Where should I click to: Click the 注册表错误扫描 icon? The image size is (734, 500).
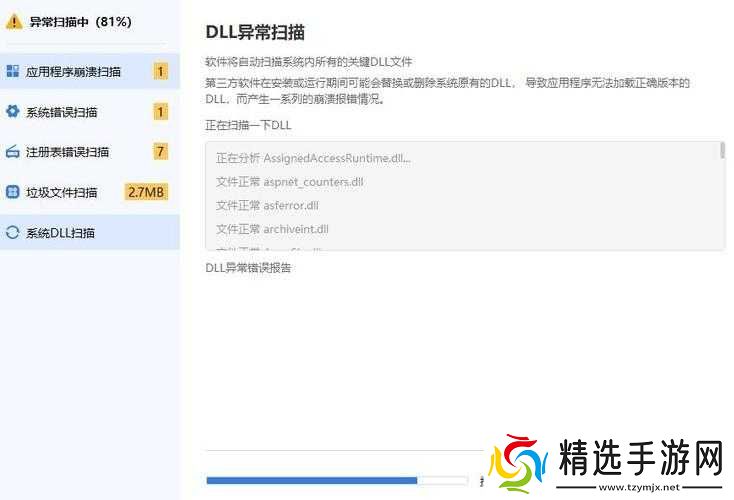tap(13, 152)
